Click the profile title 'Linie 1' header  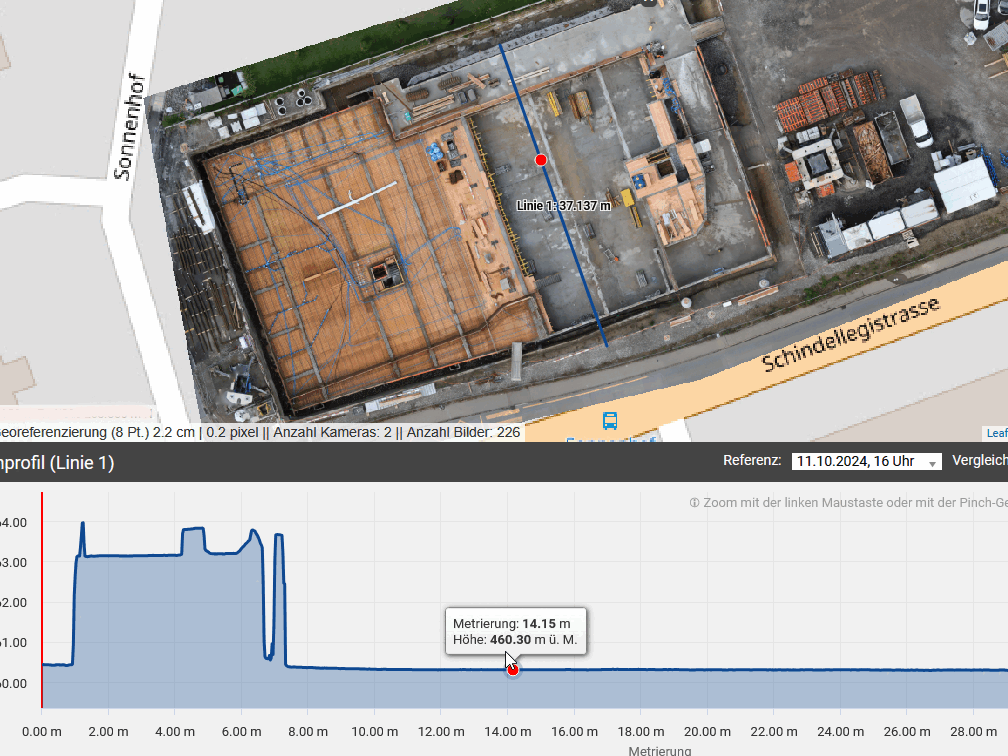(x=57, y=463)
